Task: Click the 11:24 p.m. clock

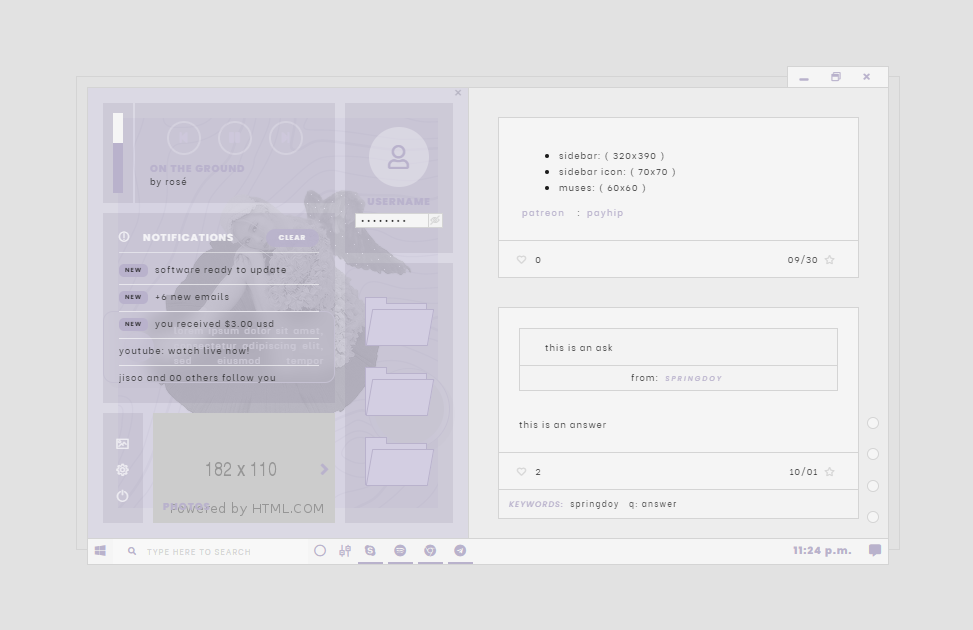Action: click(x=822, y=551)
